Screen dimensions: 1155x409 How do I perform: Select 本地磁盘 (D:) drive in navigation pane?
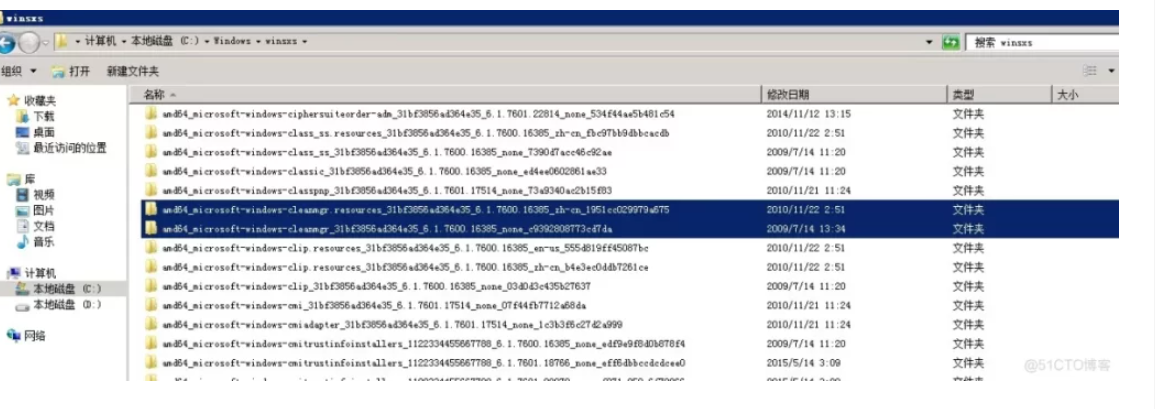pos(66,304)
